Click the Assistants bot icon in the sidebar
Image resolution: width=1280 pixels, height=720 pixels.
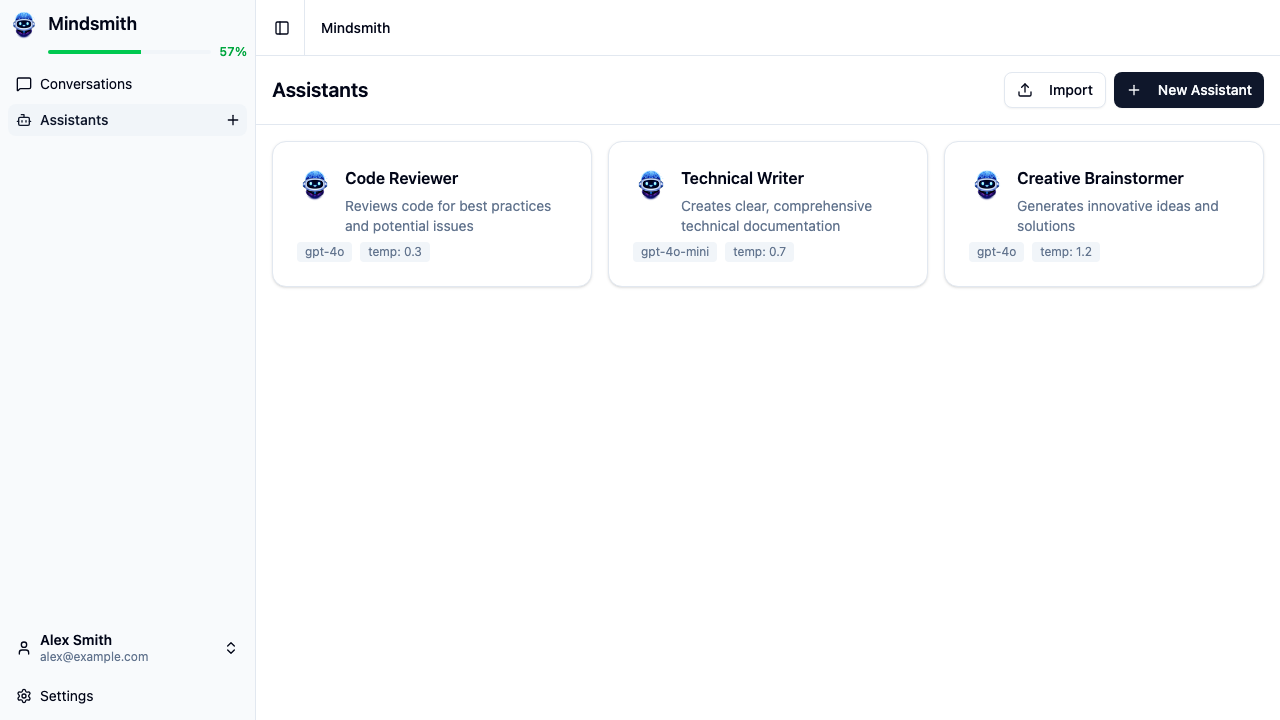pos(24,120)
